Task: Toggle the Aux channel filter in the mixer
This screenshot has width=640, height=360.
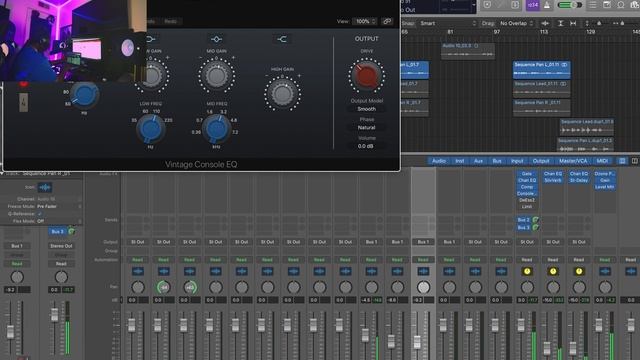Action: (x=478, y=161)
